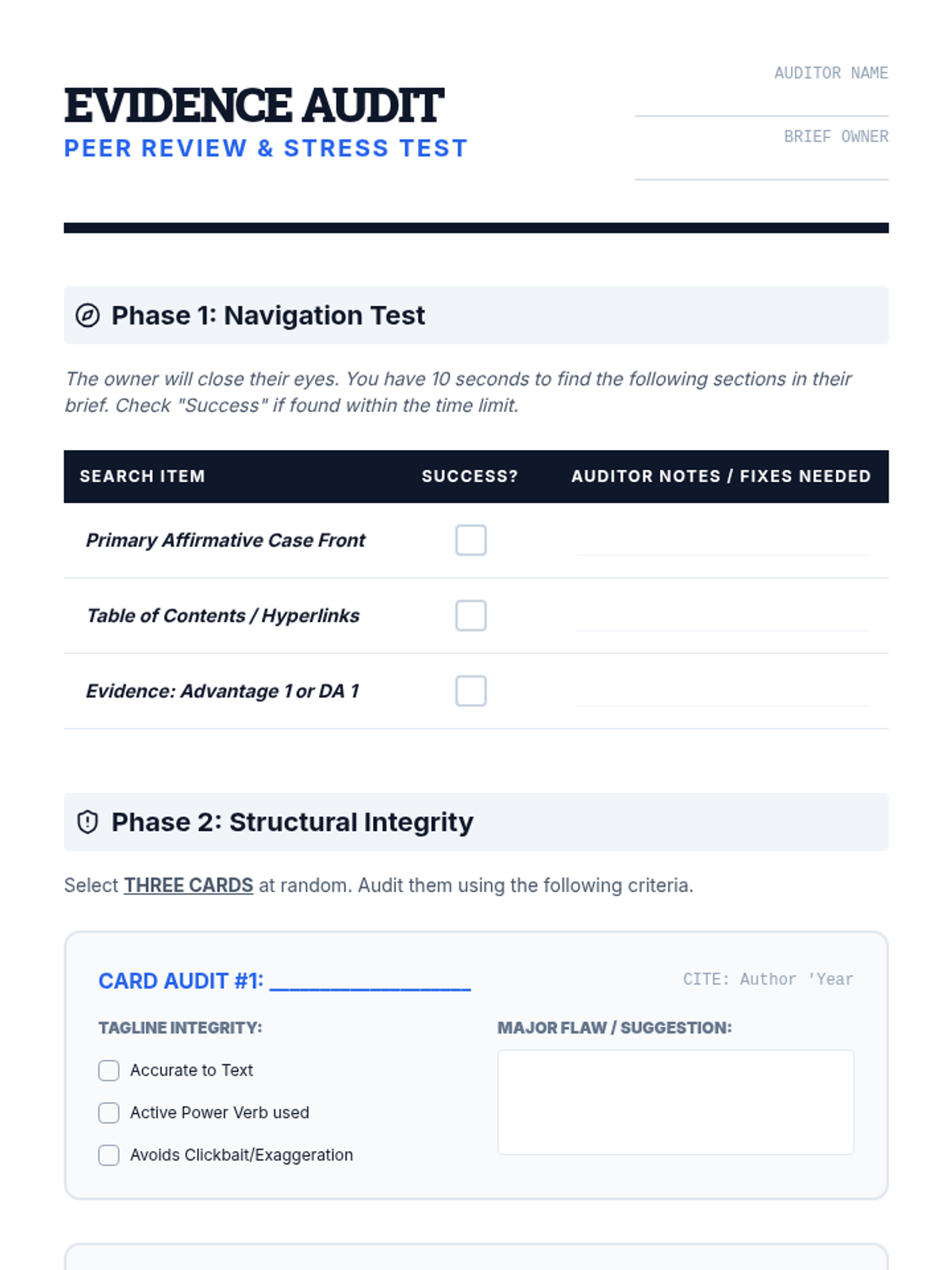Tick the Avoids Clickbait/Exaggeration checkbox
Viewport: 952px width, 1270px height.
[109, 1155]
